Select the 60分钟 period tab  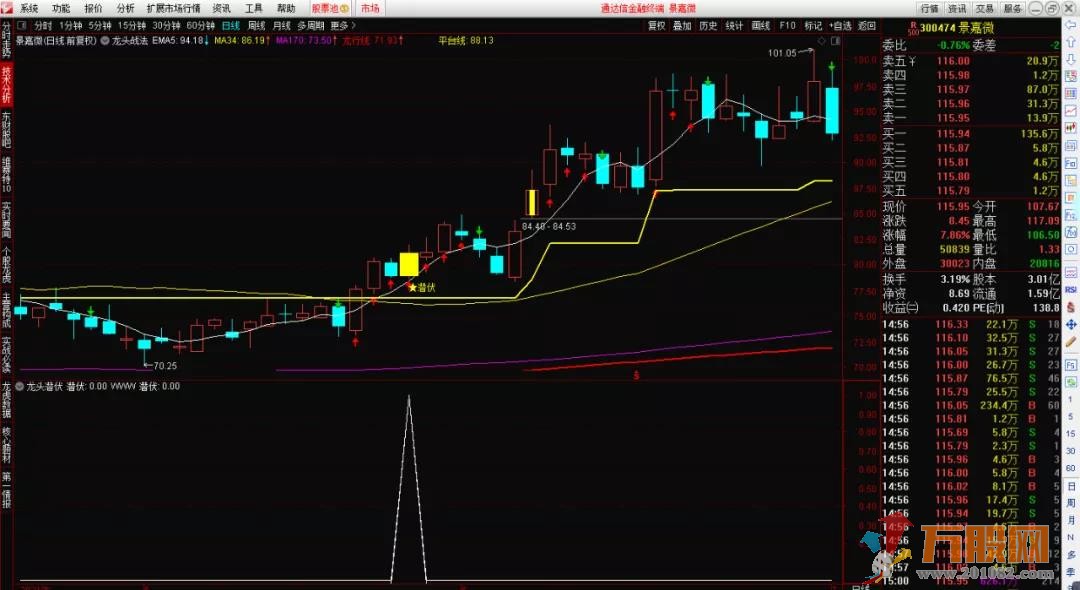[x=200, y=25]
